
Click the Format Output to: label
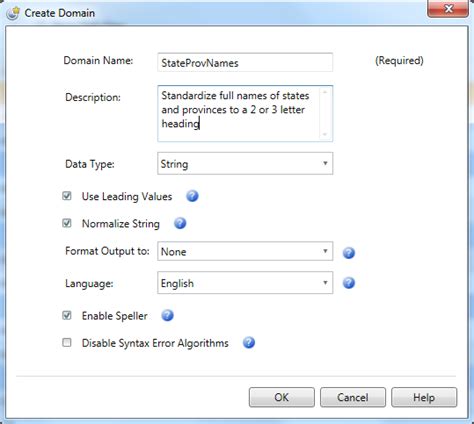pos(107,251)
